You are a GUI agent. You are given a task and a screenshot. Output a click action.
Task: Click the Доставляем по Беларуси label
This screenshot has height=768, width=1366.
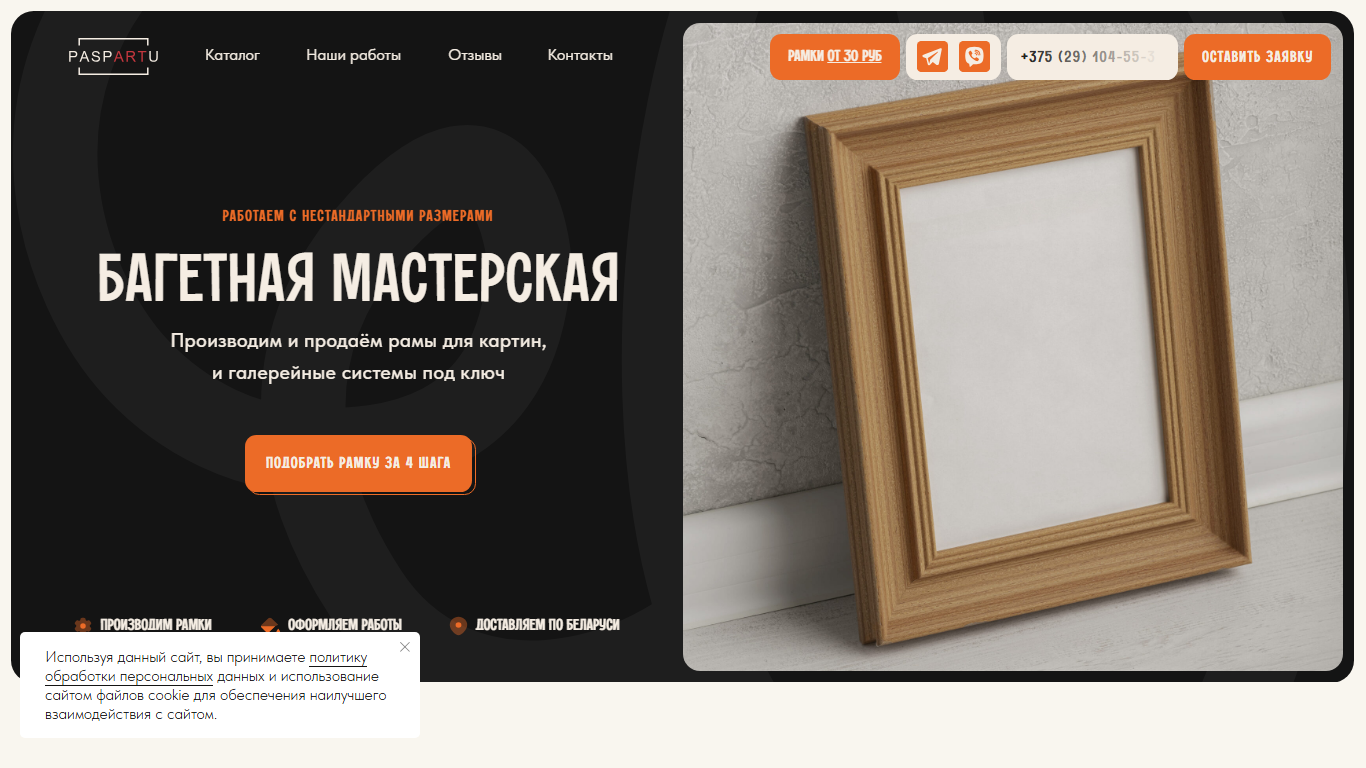[x=548, y=625]
